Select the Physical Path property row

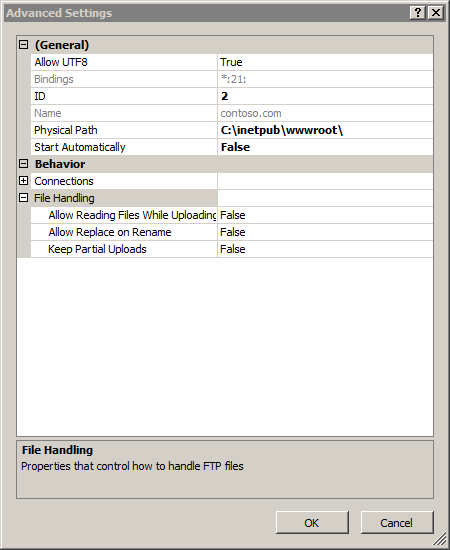232,130
